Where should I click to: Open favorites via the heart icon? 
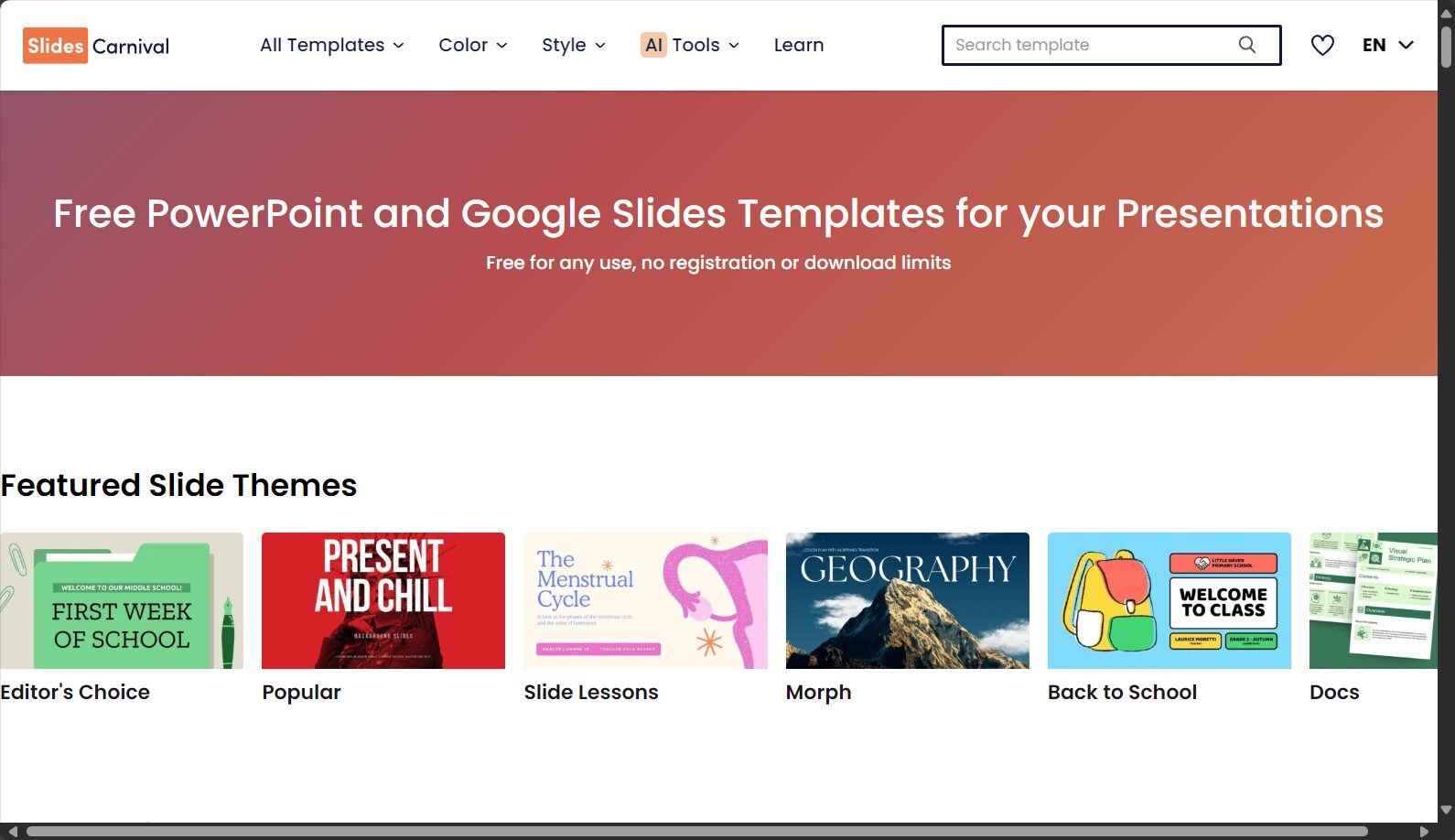click(x=1322, y=45)
